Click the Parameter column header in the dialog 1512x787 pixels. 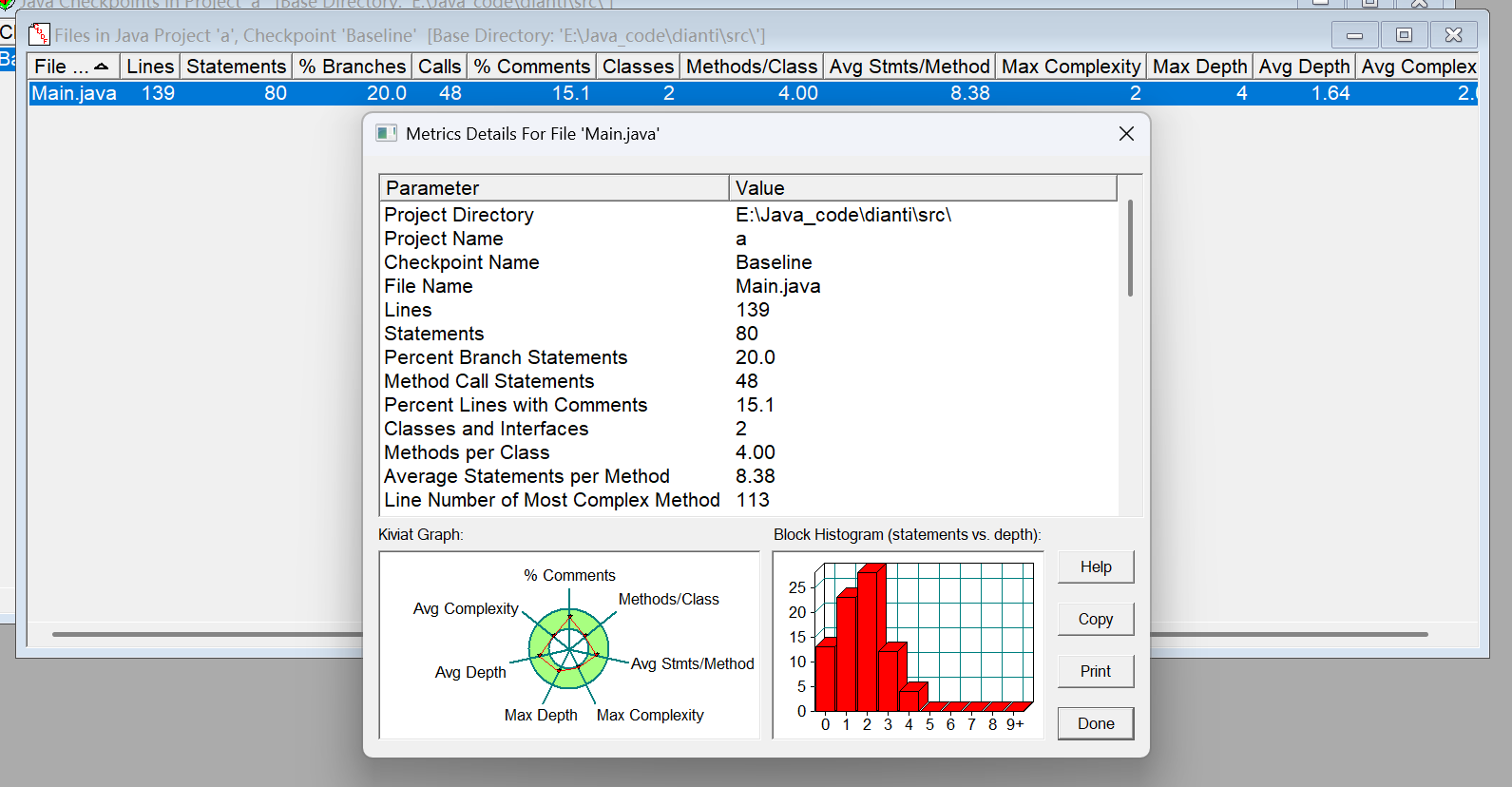click(554, 188)
